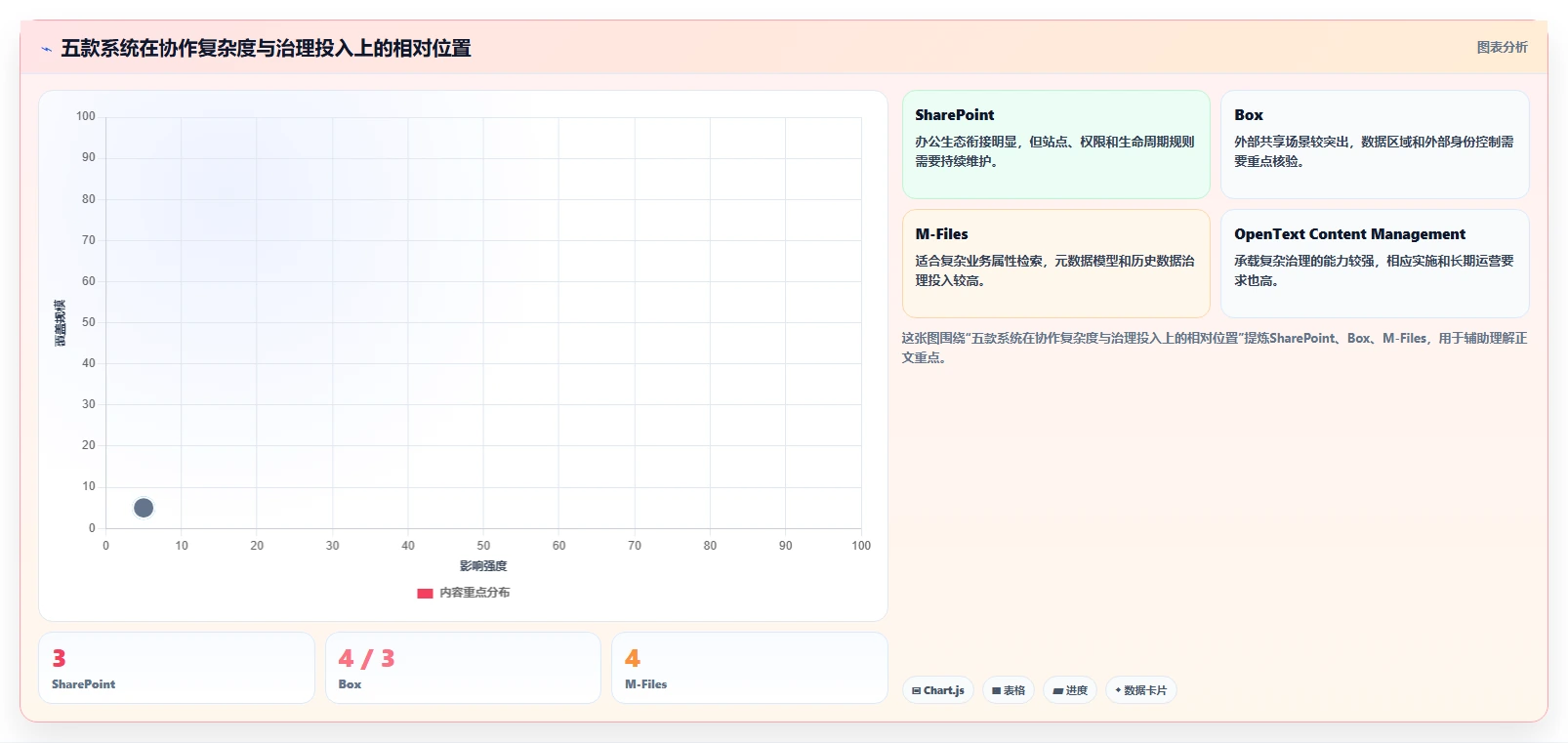Select the data point on the scatter chart
Screen dimensions: 1568x743
click(x=144, y=508)
